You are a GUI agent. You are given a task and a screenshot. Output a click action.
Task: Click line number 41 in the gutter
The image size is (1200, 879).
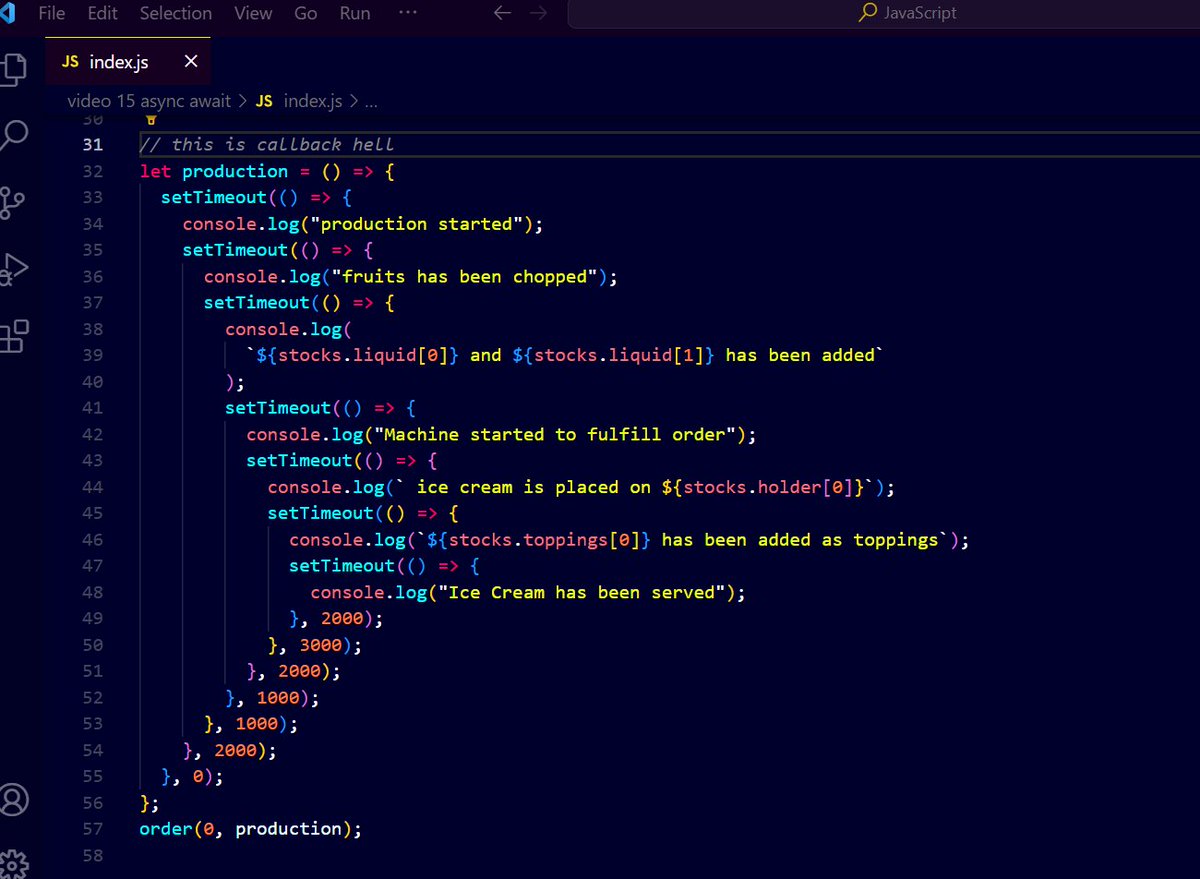(92, 408)
